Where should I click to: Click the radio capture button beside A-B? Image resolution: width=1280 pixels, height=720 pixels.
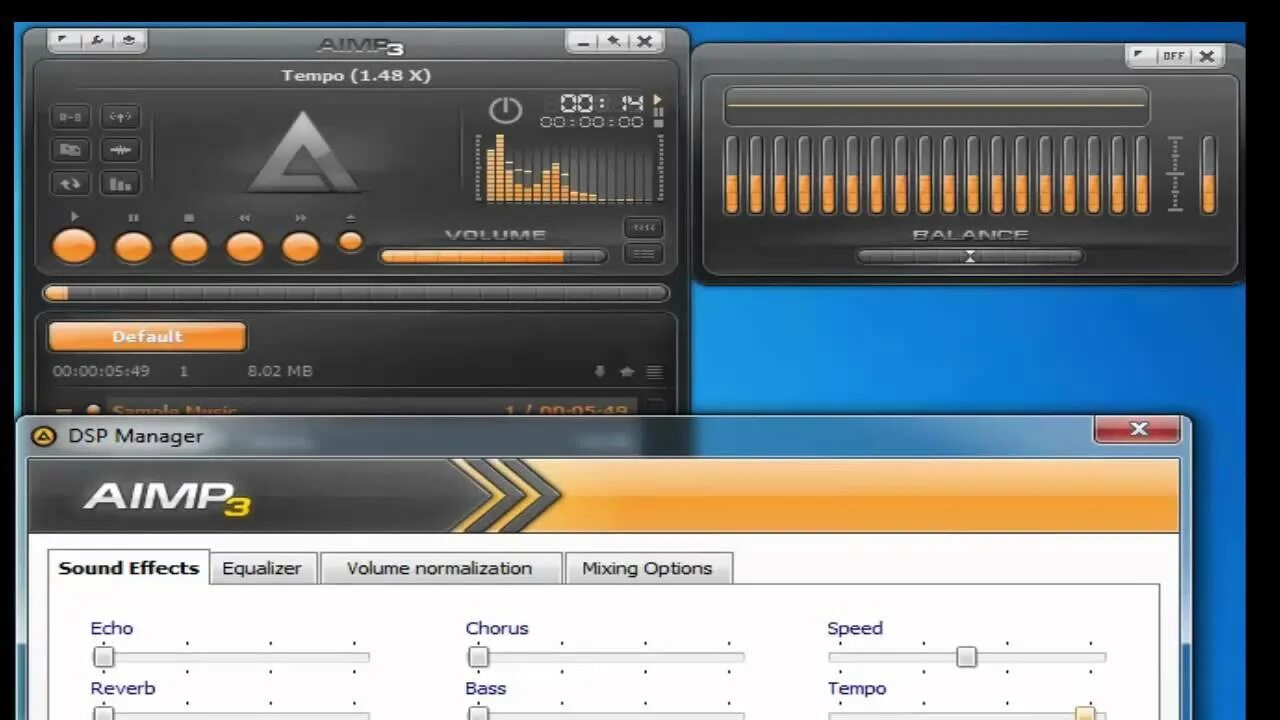[x=121, y=116]
